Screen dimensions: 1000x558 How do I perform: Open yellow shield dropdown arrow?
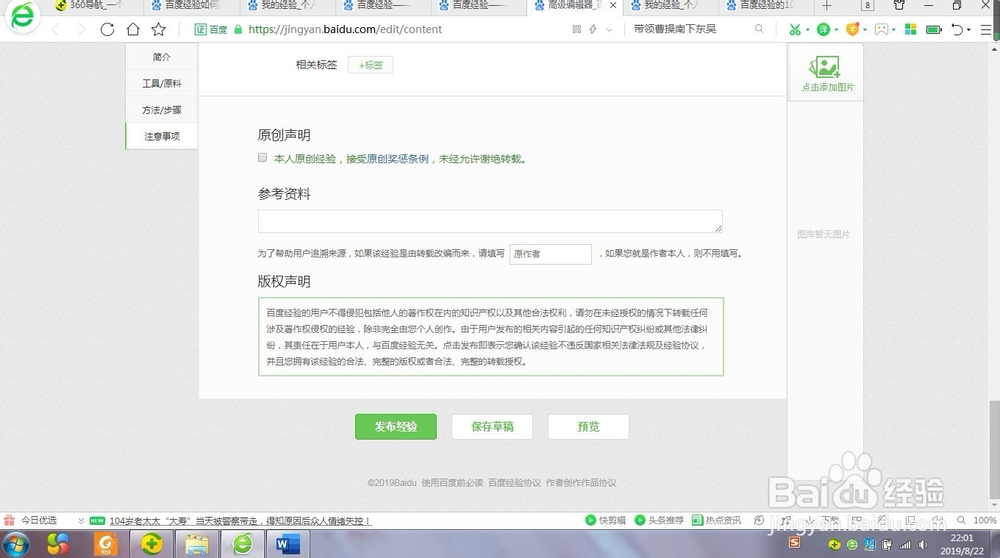click(865, 29)
